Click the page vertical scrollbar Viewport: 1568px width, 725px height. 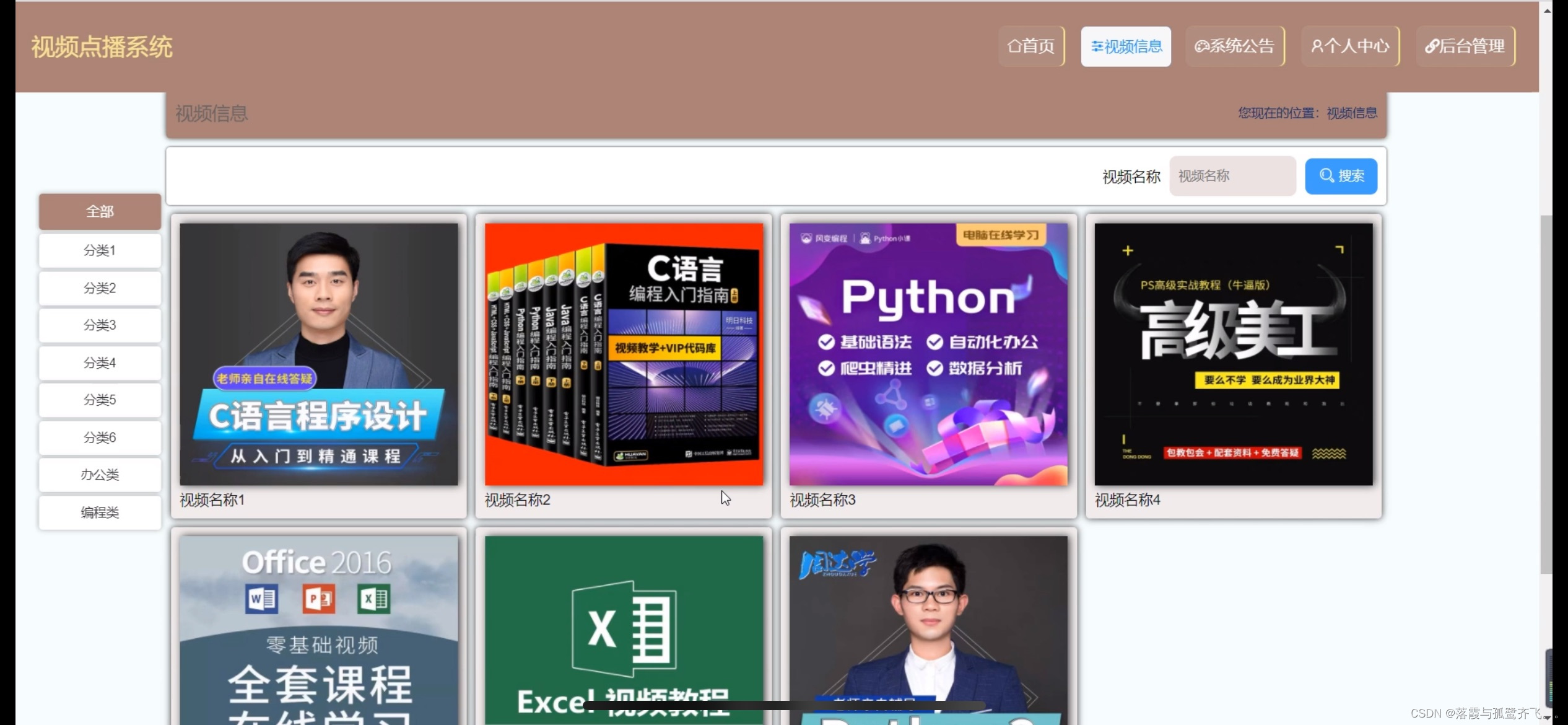click(1546, 394)
